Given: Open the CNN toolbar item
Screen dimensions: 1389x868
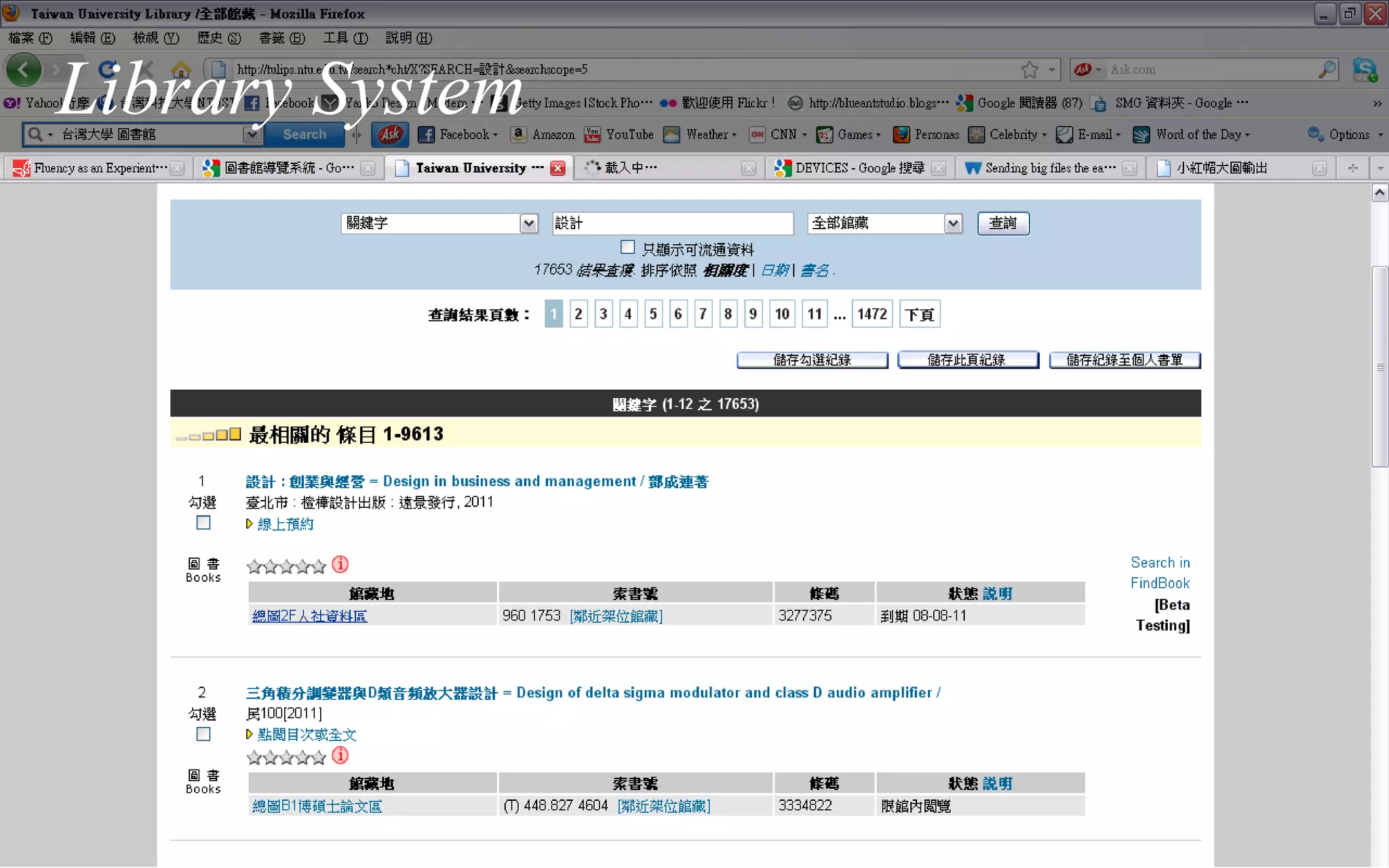Looking at the screenshot, I should [778, 134].
